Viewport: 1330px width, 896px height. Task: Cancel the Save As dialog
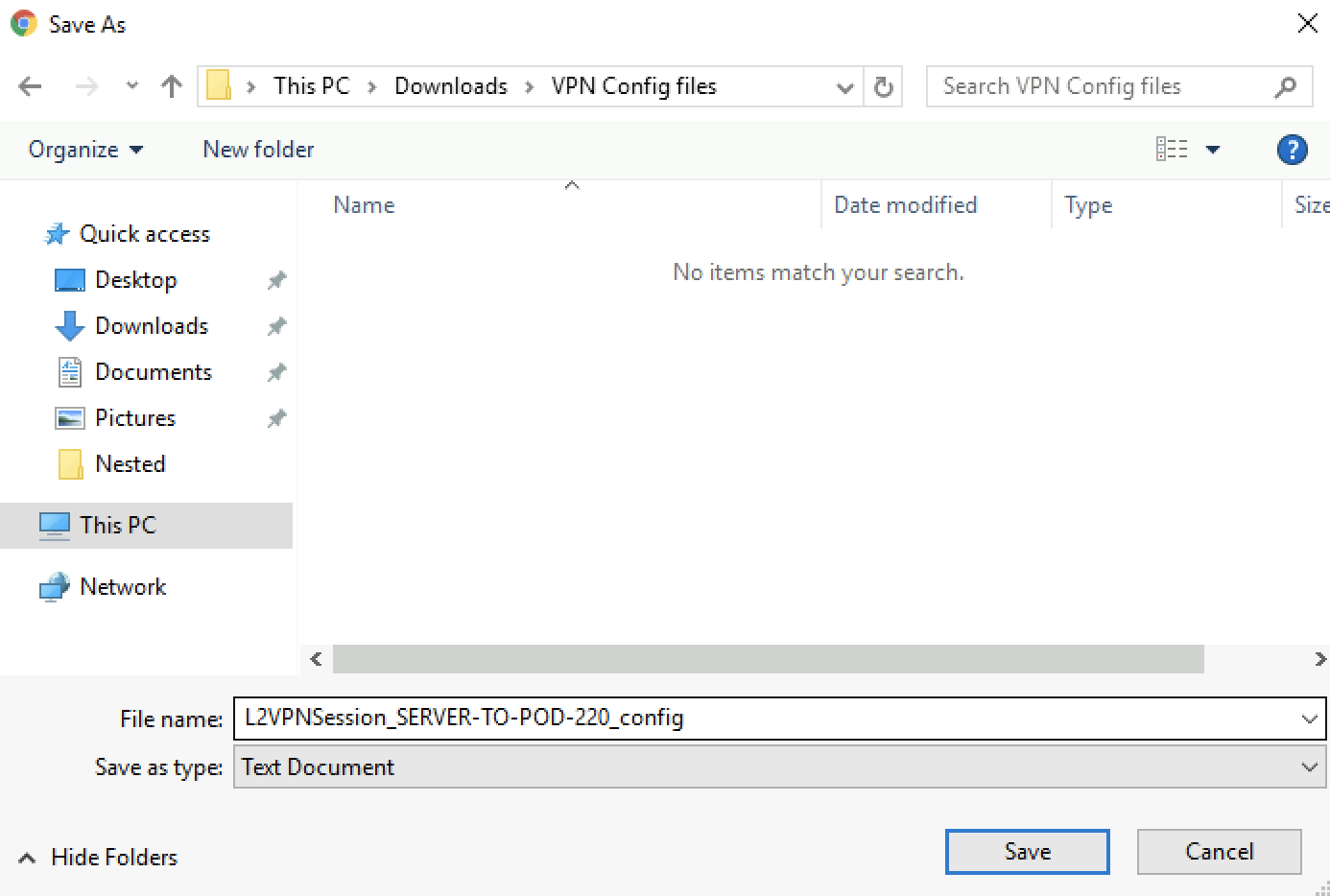point(1219,852)
